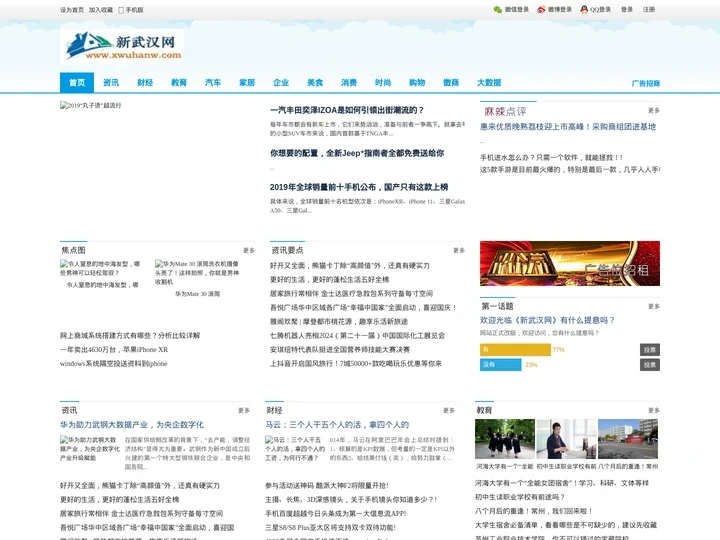Click 投票 button for 没有 option
720x540 pixels.
(x=650, y=365)
